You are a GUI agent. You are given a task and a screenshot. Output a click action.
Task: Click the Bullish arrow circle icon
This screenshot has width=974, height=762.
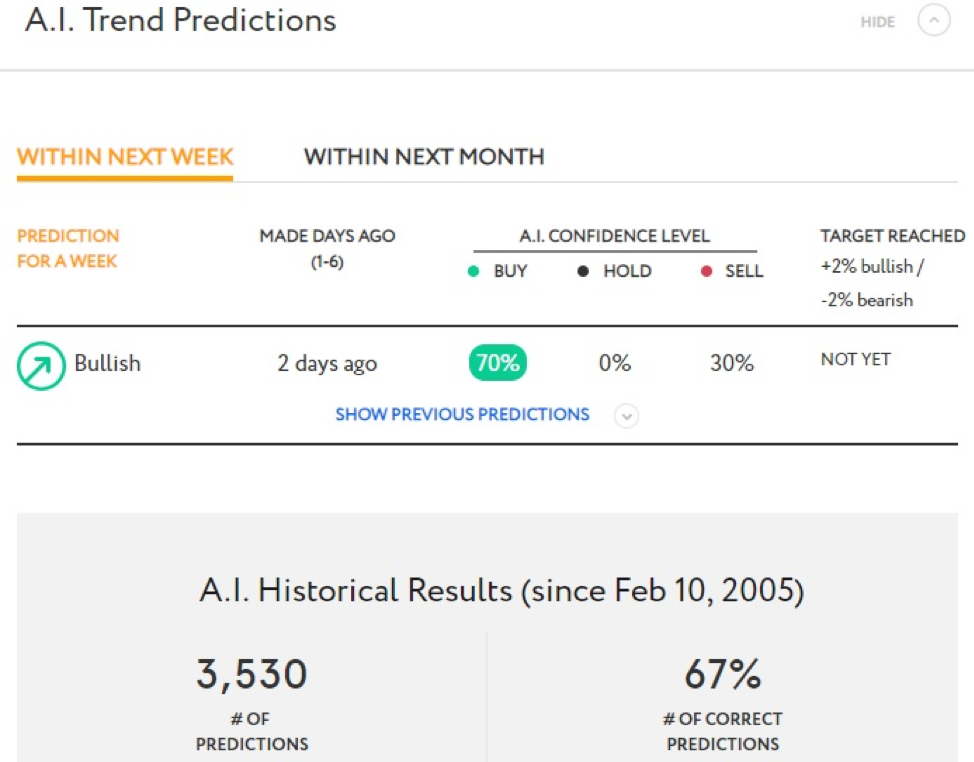point(41,366)
